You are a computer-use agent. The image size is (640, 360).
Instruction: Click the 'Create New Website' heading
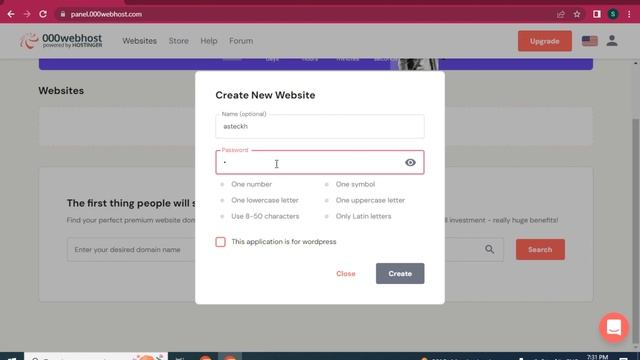tap(265, 95)
